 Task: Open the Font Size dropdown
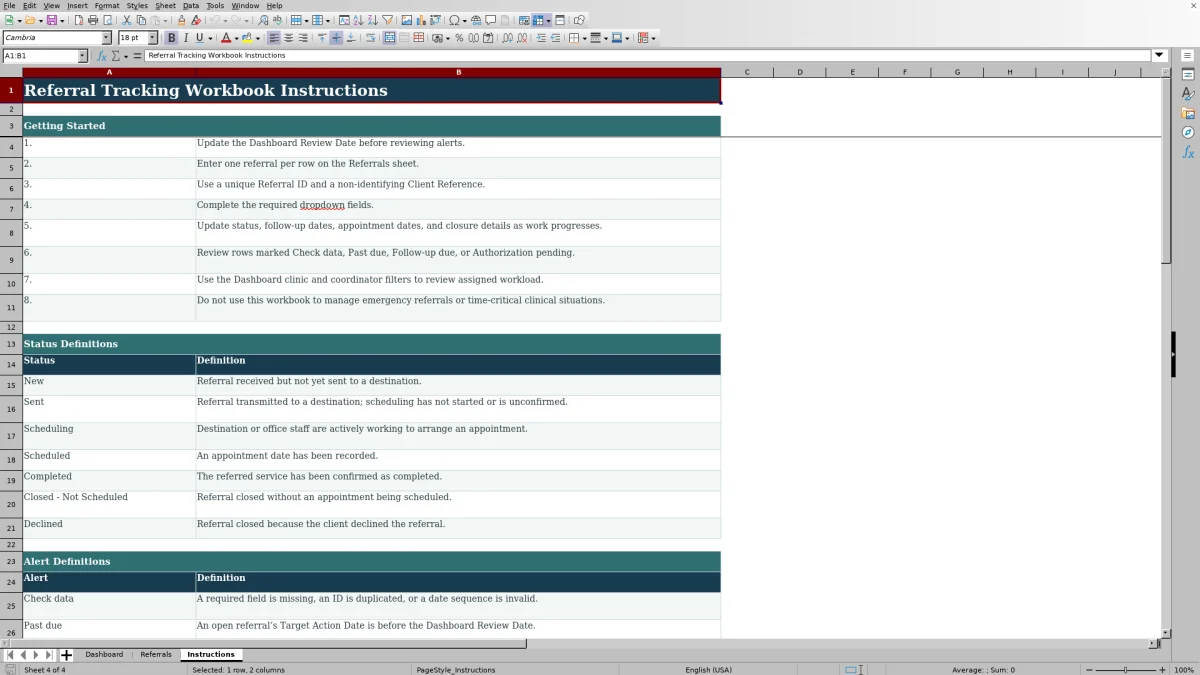click(x=153, y=38)
